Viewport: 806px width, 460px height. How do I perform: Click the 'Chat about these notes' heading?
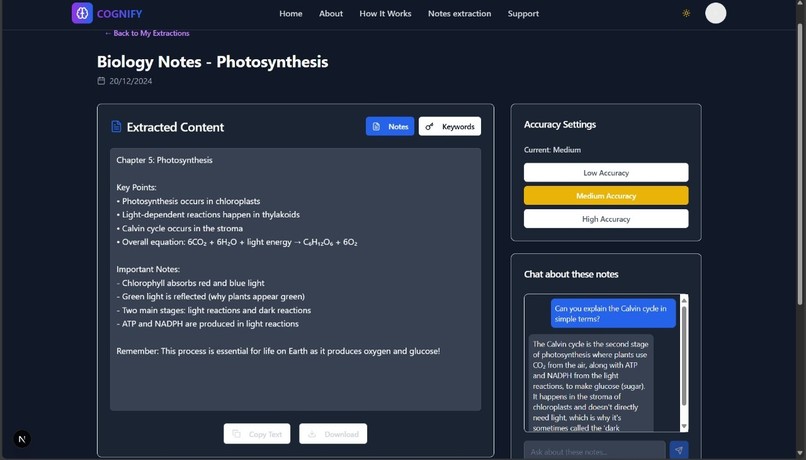click(571, 274)
